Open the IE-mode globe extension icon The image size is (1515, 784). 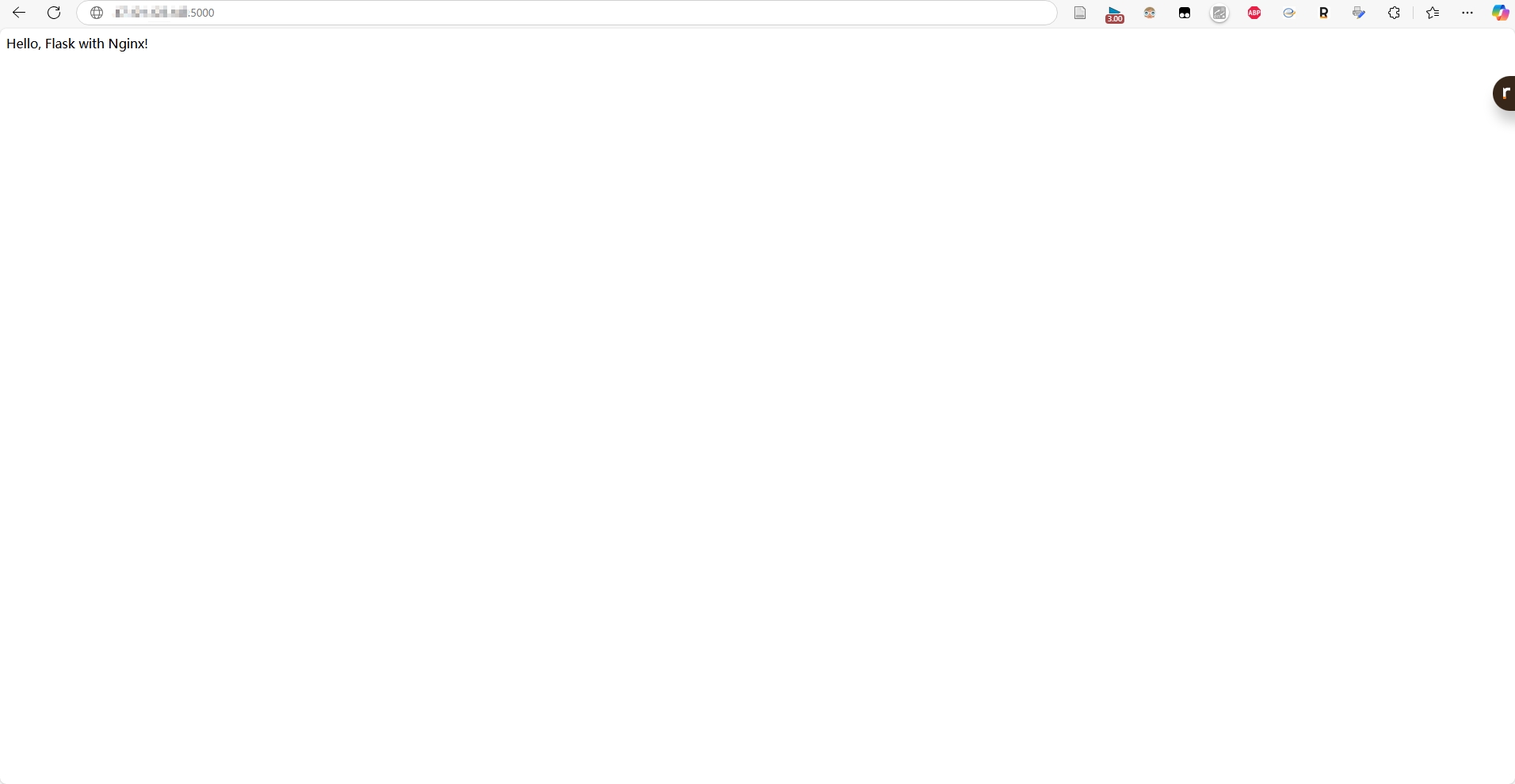pyautogui.click(x=1289, y=13)
